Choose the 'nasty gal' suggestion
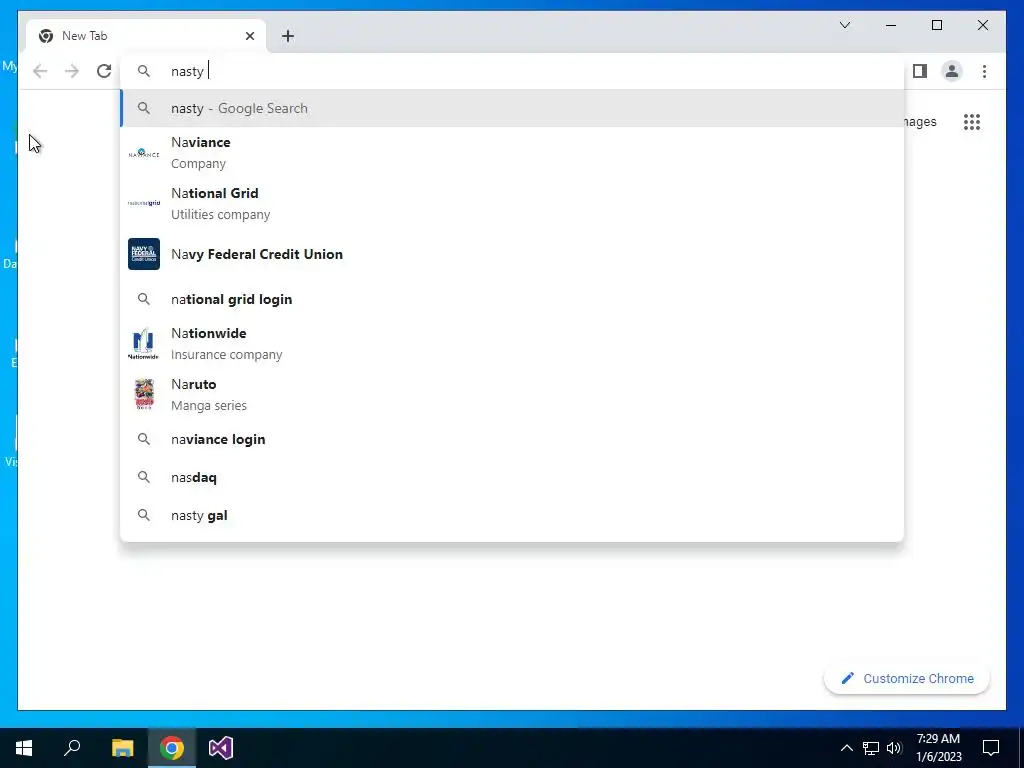The width and height of the screenshot is (1024, 768). click(513, 515)
